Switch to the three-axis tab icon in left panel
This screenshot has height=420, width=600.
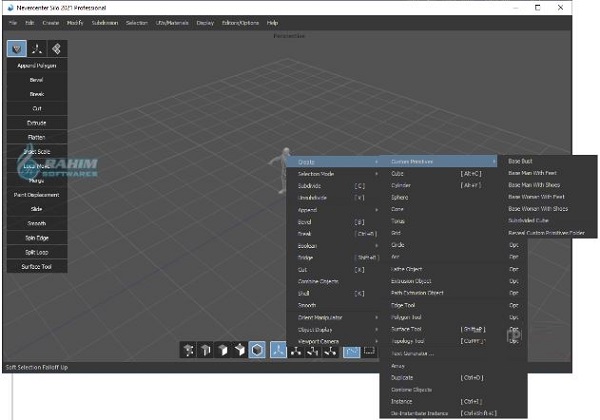[37, 48]
